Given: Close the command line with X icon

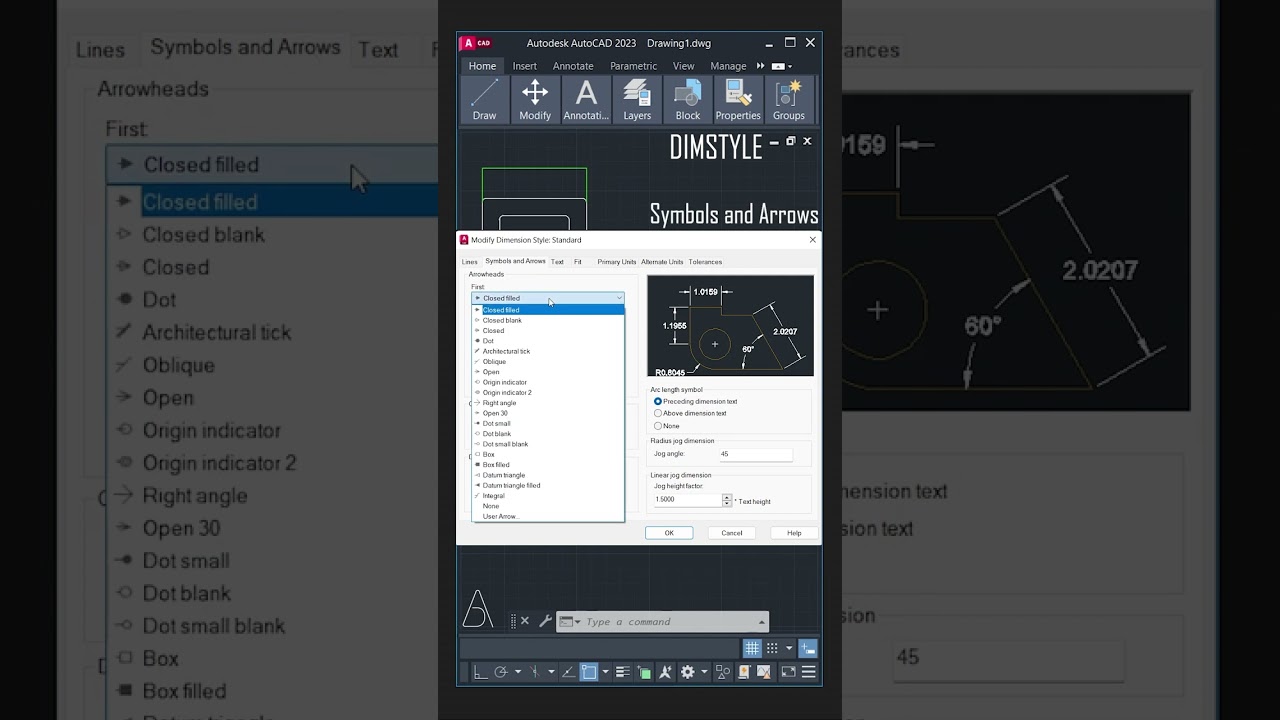Looking at the screenshot, I should [525, 621].
